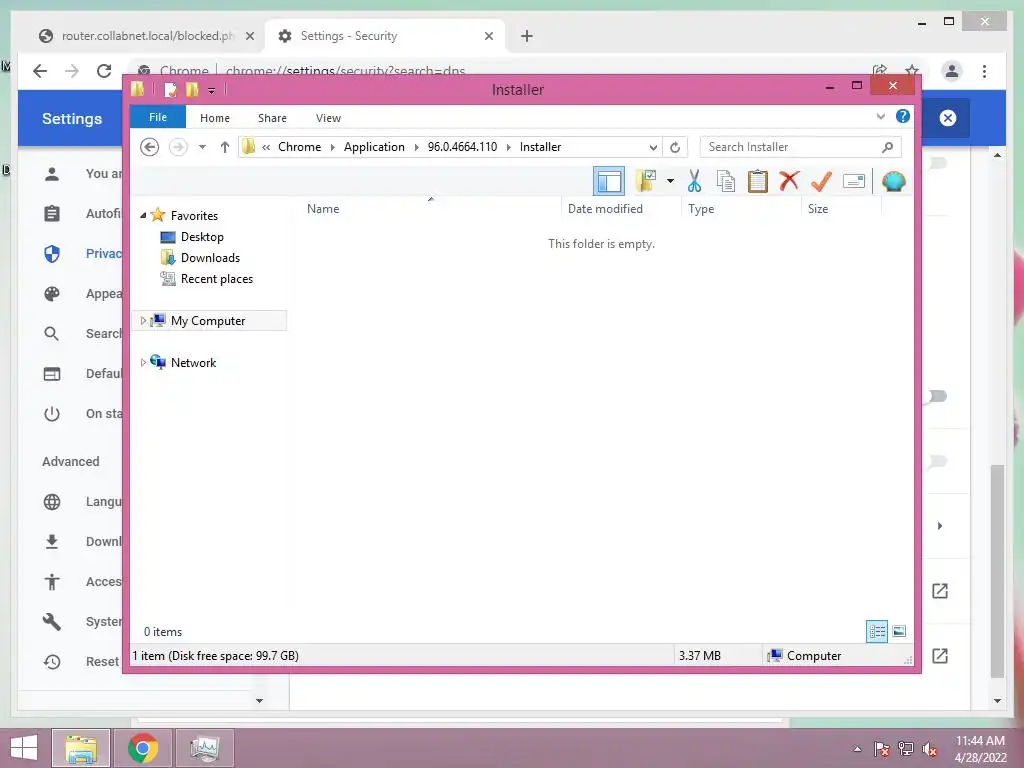Open Chrome three-dot menu

coord(984,71)
